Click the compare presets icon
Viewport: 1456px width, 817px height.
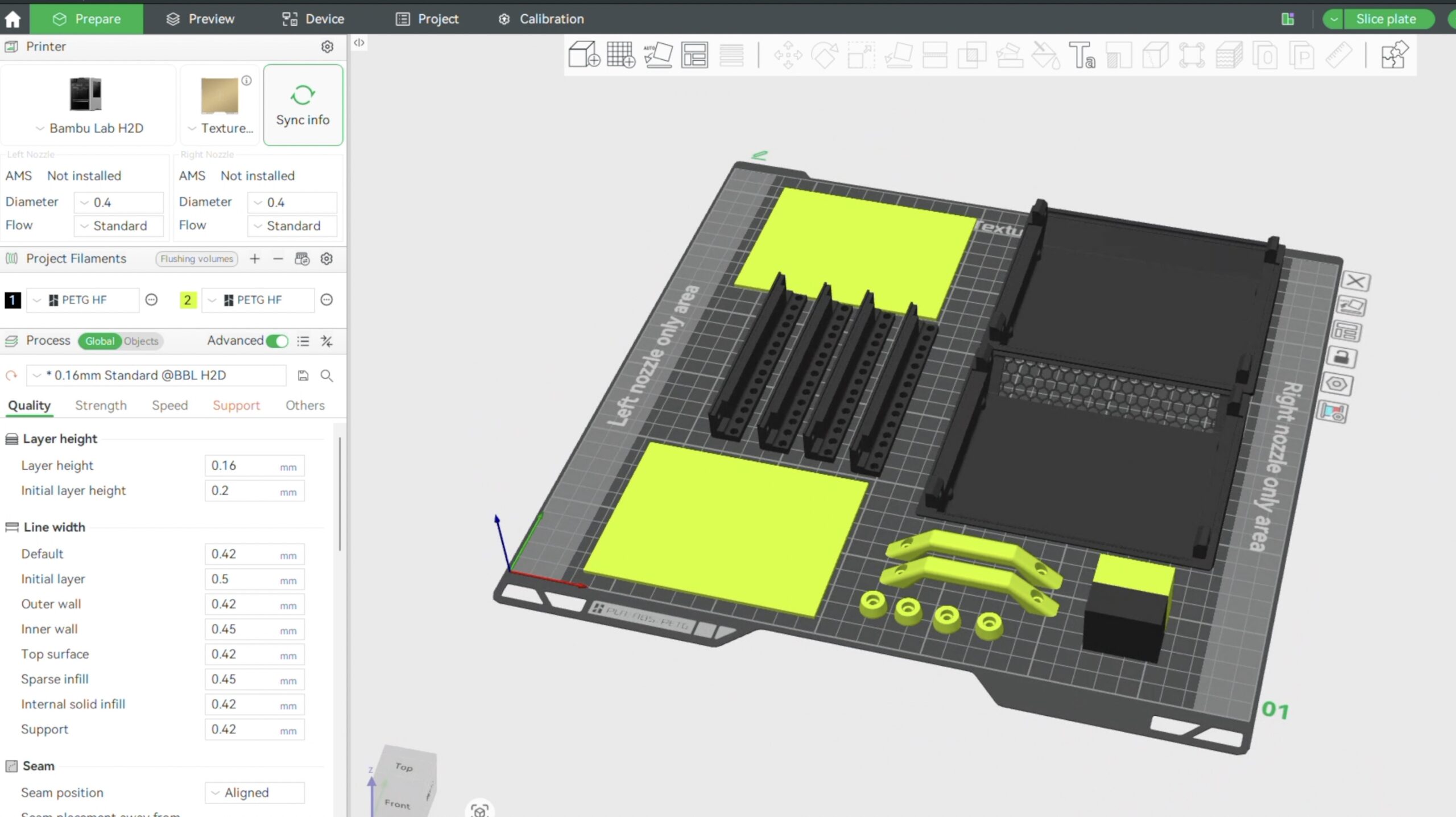click(326, 341)
